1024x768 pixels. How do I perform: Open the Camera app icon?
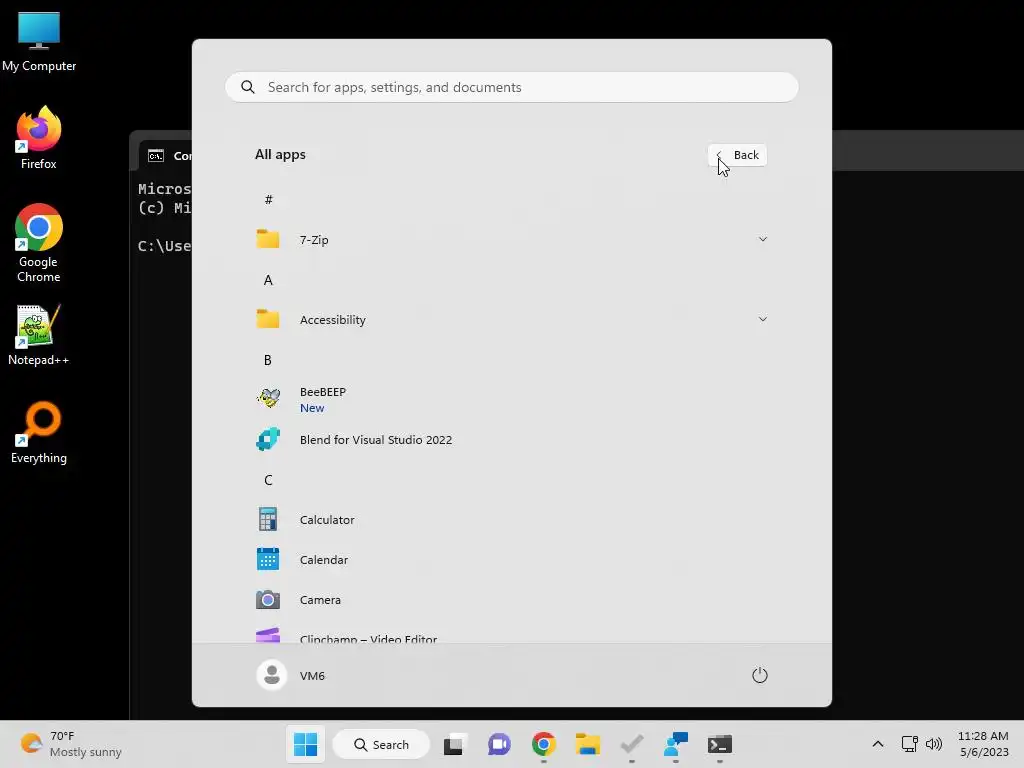coord(268,600)
